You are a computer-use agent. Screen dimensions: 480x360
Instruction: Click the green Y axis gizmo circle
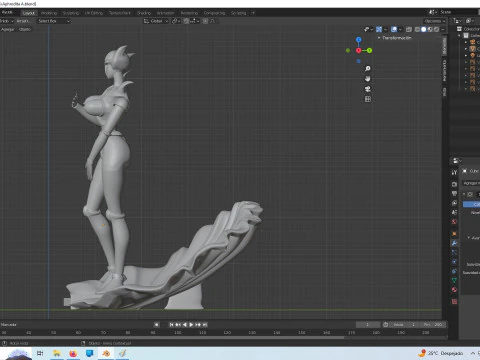[x=369, y=50]
